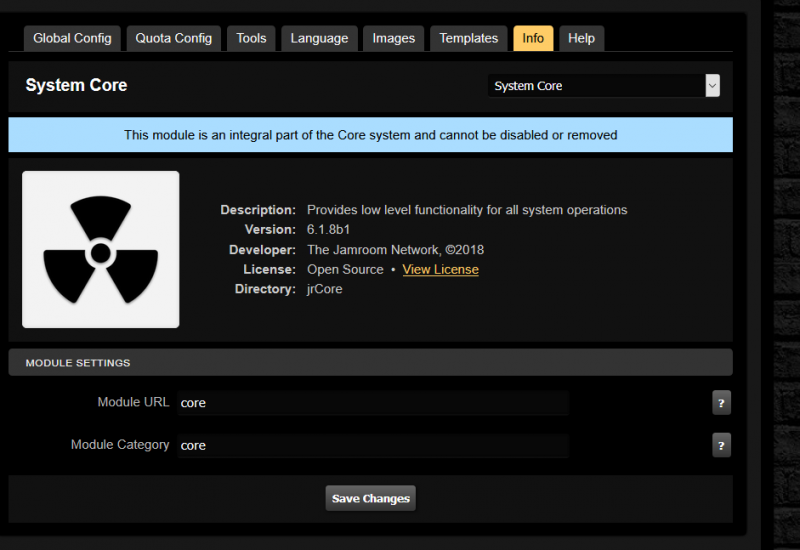Click the Module Settings section header
Image resolution: width=800 pixels, height=550 pixels.
coord(370,362)
